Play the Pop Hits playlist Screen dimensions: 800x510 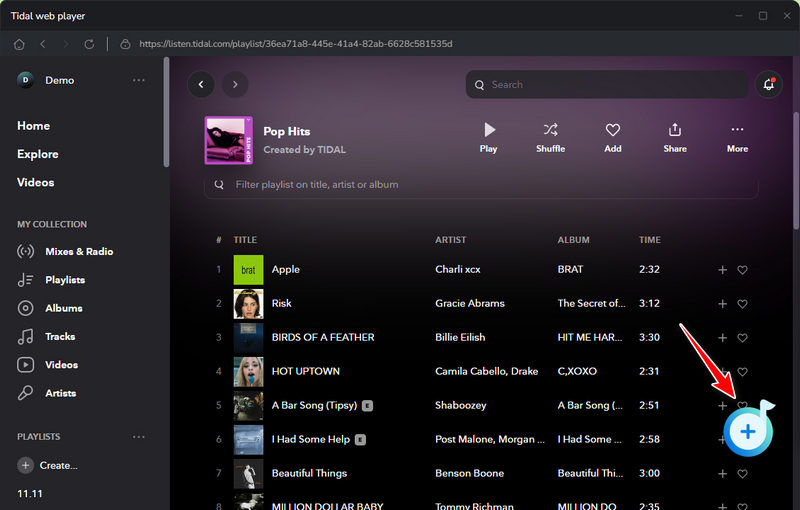tap(488, 138)
